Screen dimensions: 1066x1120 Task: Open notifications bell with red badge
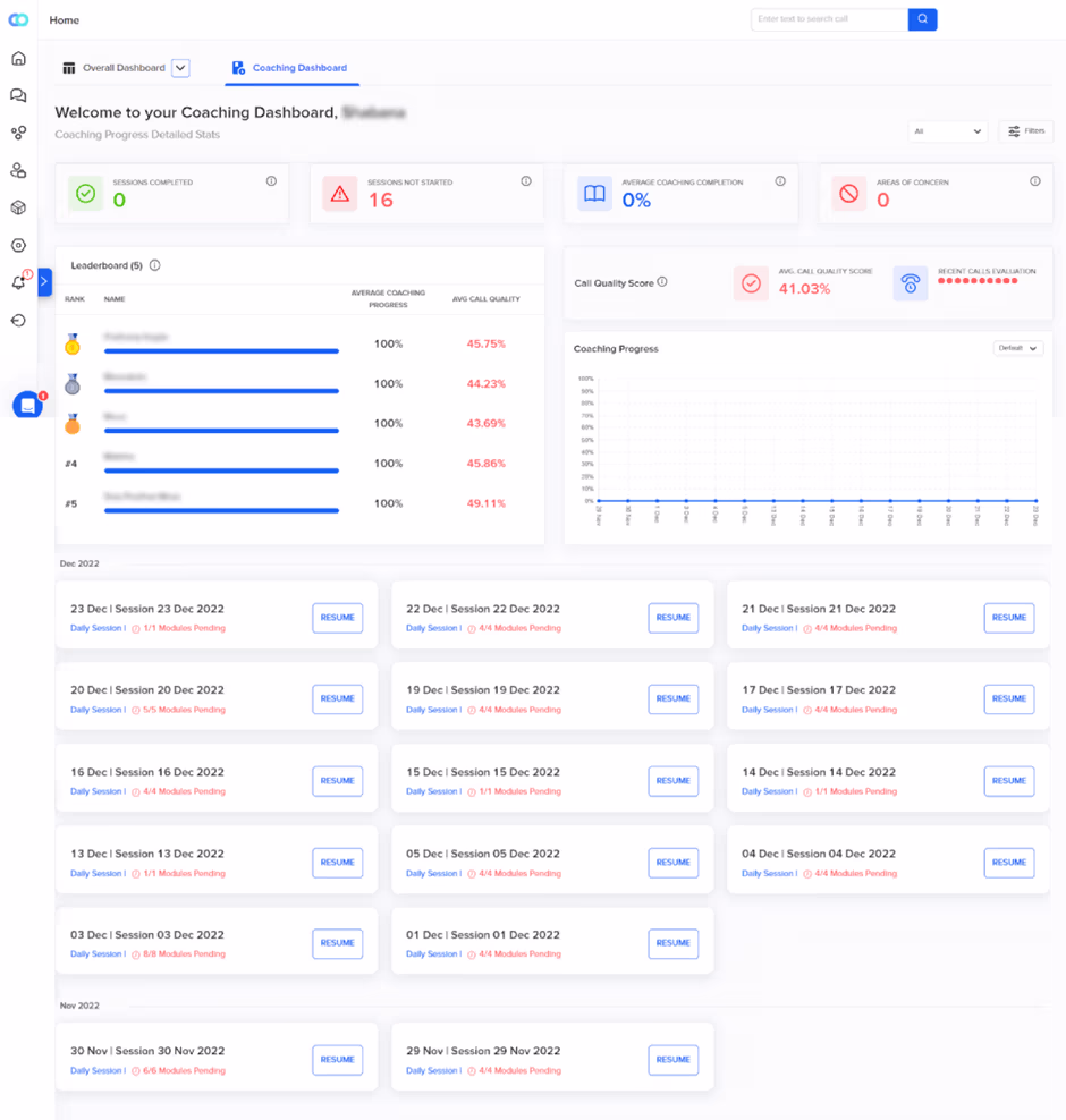[x=20, y=281]
